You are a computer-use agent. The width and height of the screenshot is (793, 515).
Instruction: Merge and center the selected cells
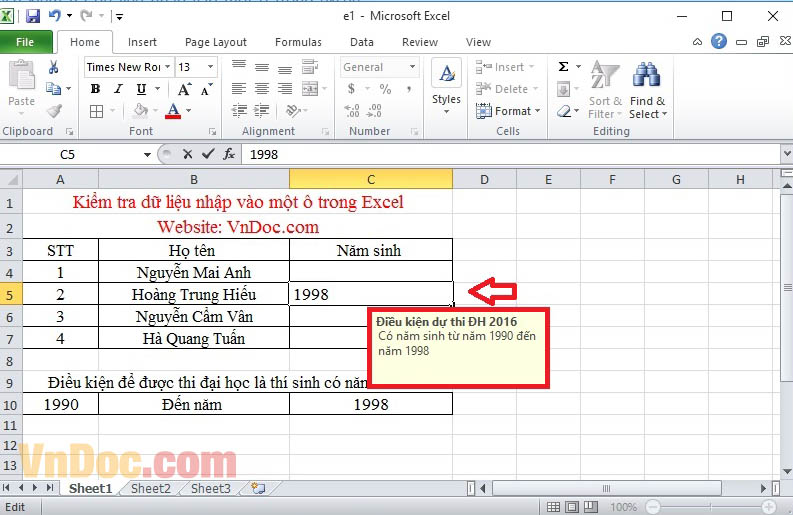tap(310, 89)
